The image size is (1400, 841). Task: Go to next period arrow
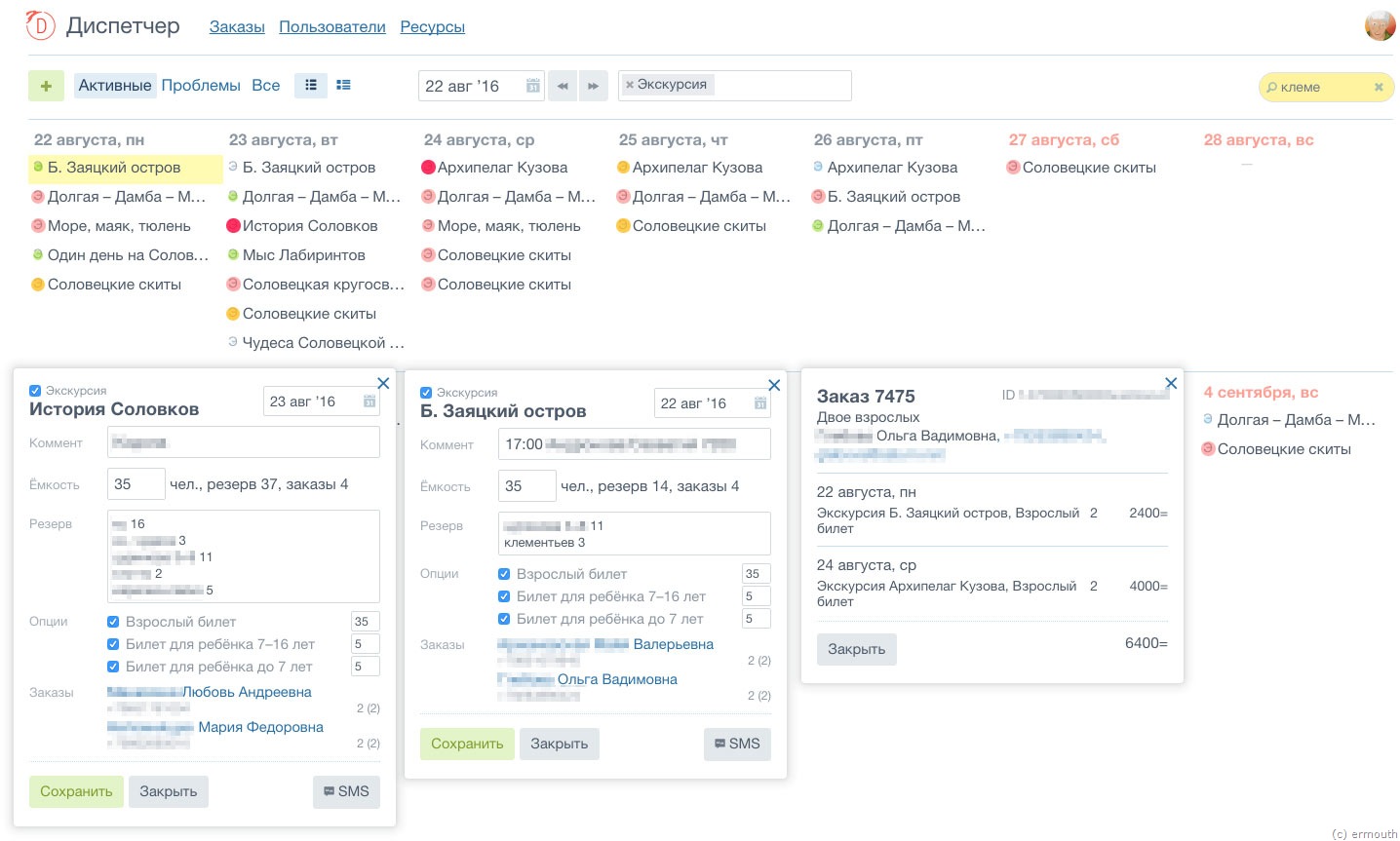[593, 86]
